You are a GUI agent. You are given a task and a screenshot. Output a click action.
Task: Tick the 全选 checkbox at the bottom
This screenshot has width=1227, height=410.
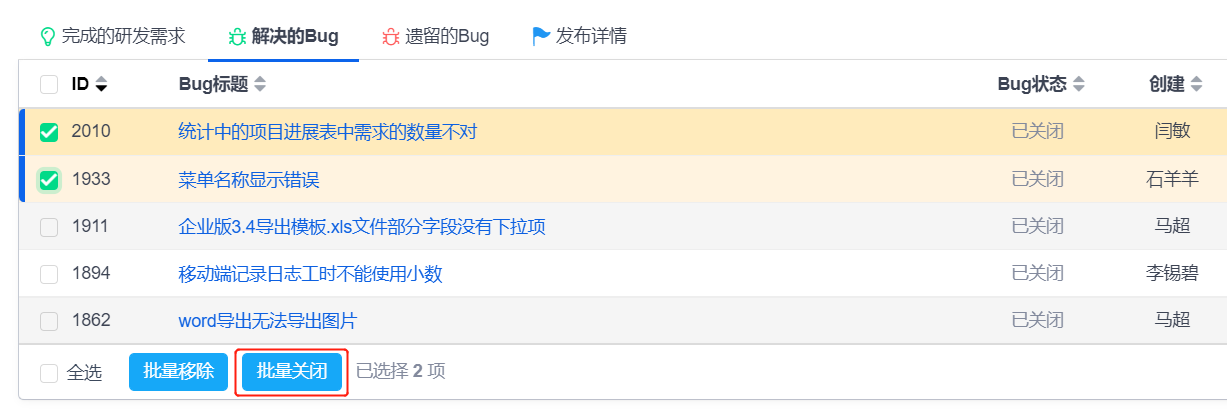[49, 373]
